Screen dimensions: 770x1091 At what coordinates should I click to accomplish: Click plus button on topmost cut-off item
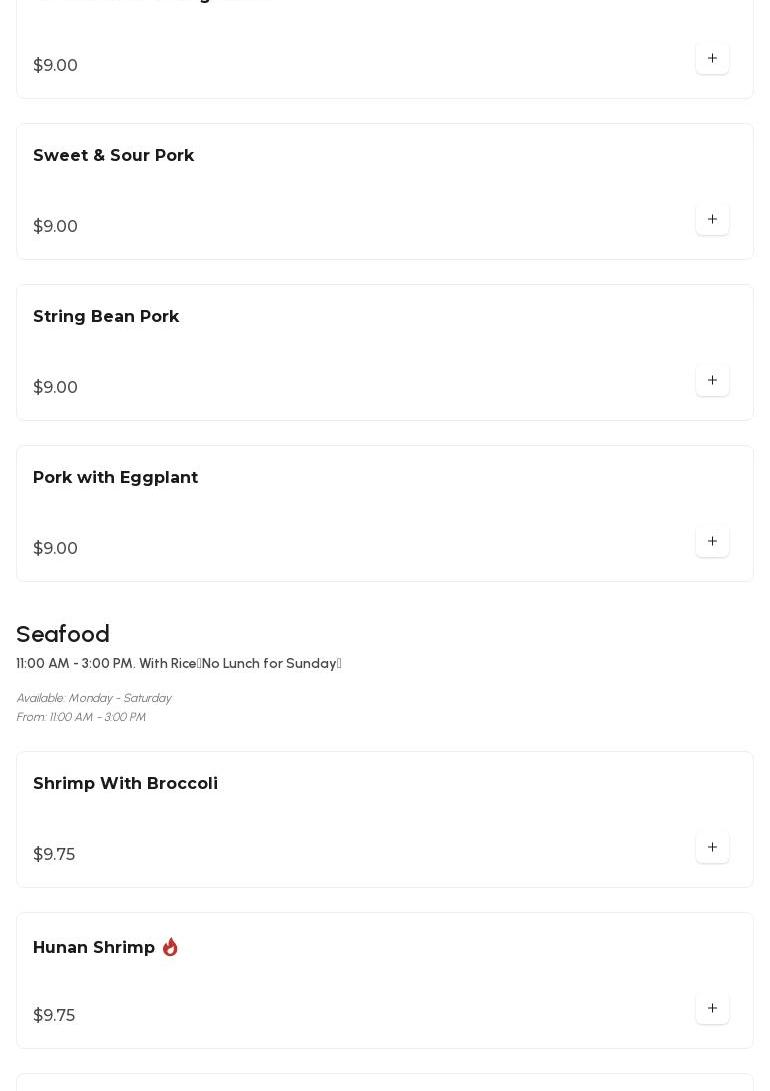[712, 58]
